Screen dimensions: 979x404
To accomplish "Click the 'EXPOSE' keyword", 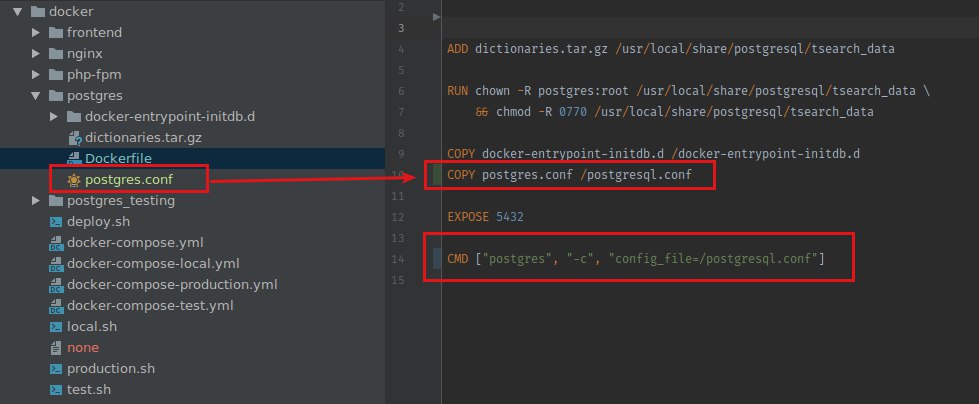I will click(468, 217).
